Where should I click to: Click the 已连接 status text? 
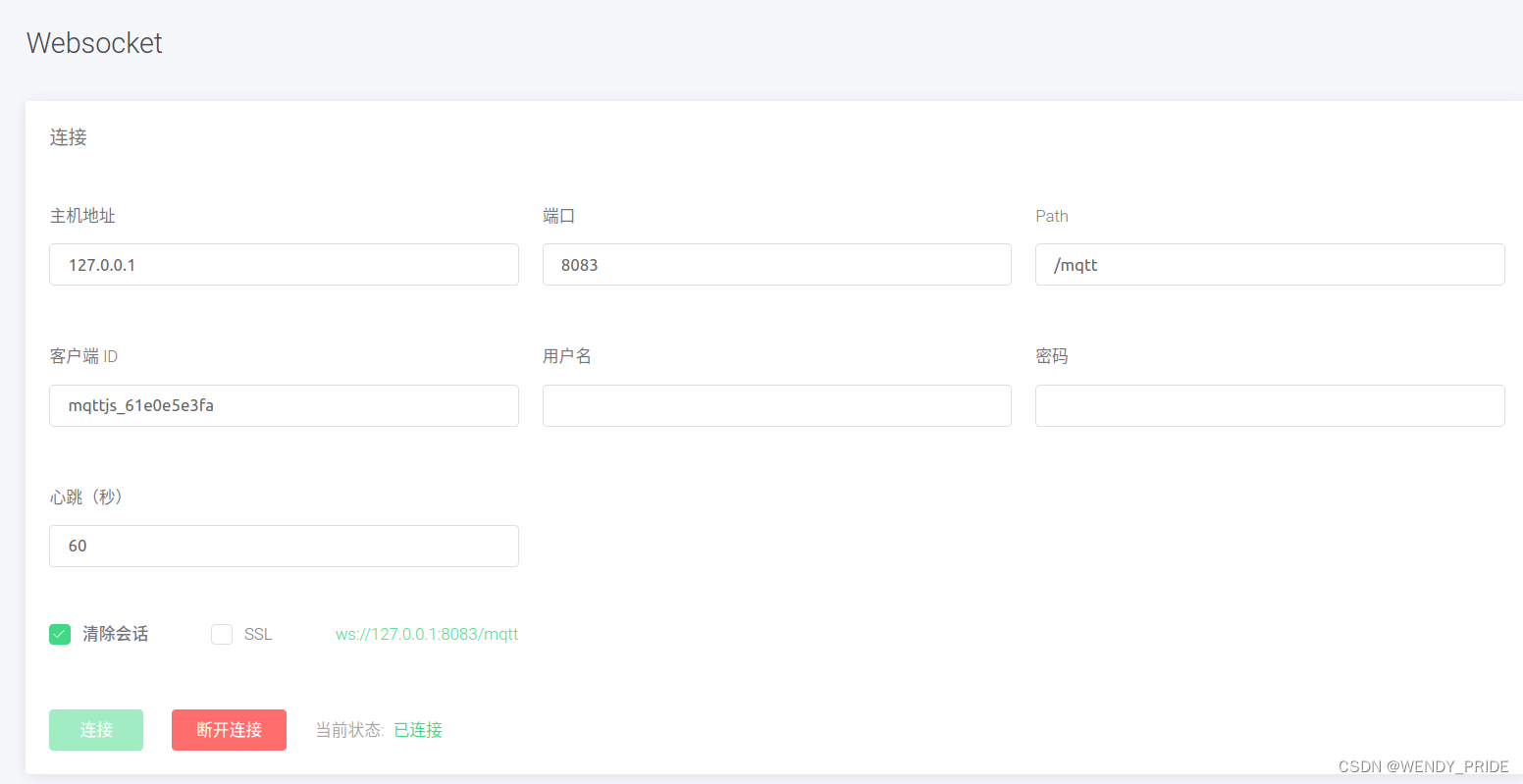[x=416, y=729]
